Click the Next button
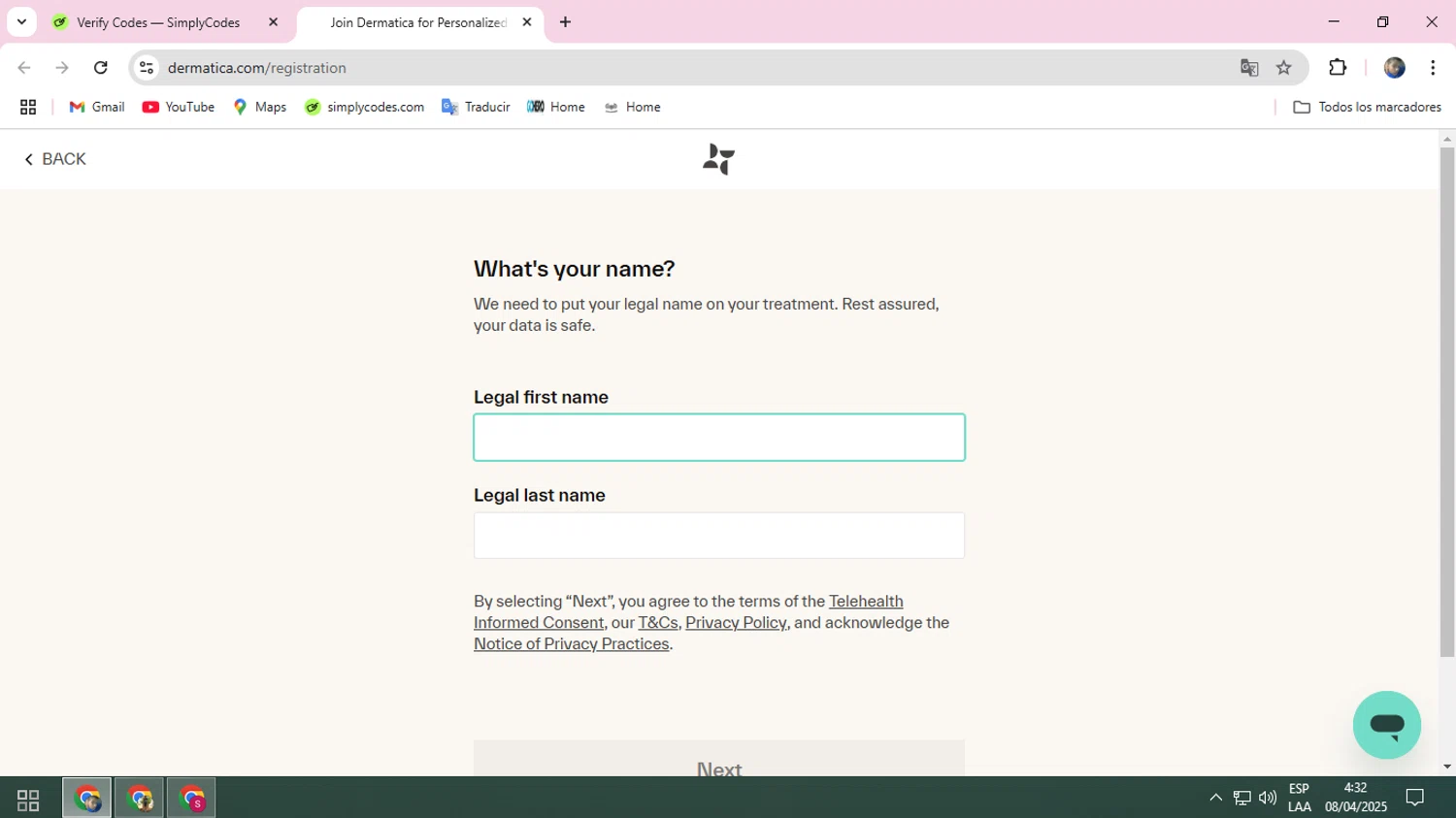The height and width of the screenshot is (818, 1456). tap(719, 759)
